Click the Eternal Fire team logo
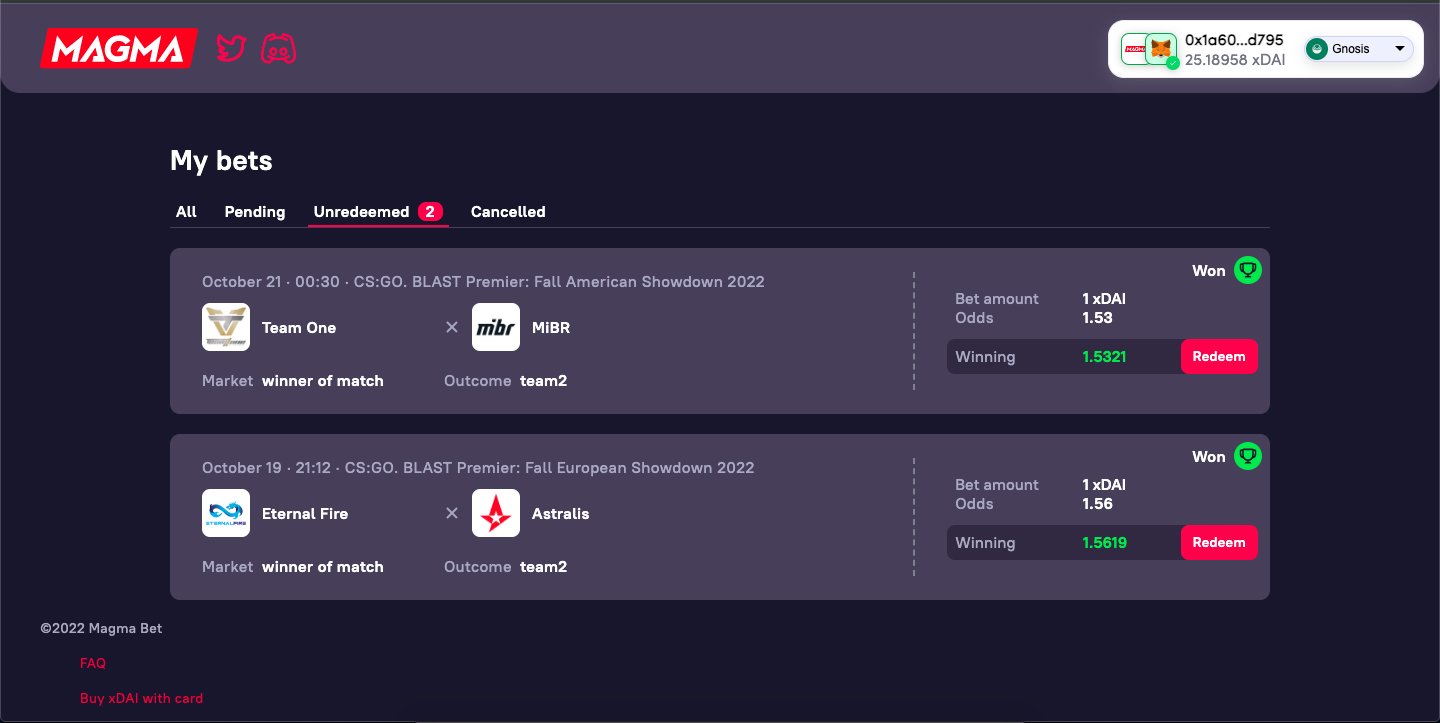Image resolution: width=1440 pixels, height=723 pixels. [x=226, y=513]
